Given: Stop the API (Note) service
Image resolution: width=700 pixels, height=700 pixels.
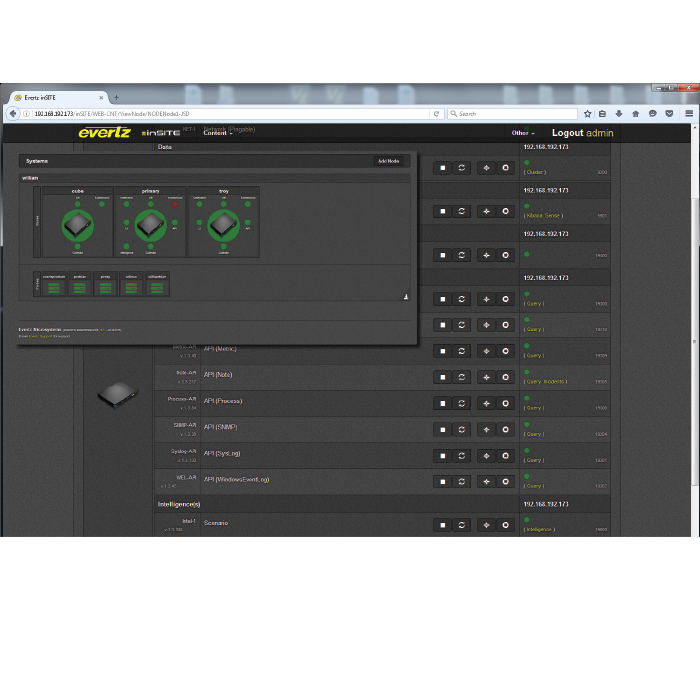Looking at the screenshot, I should click(x=442, y=377).
